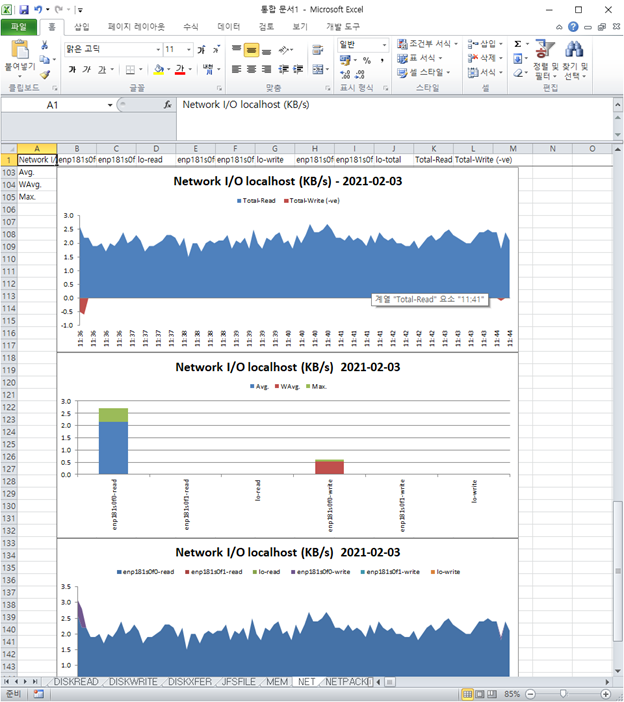Apply accounting number format
Viewport: 624px width, 702px height.
click(x=345, y=60)
